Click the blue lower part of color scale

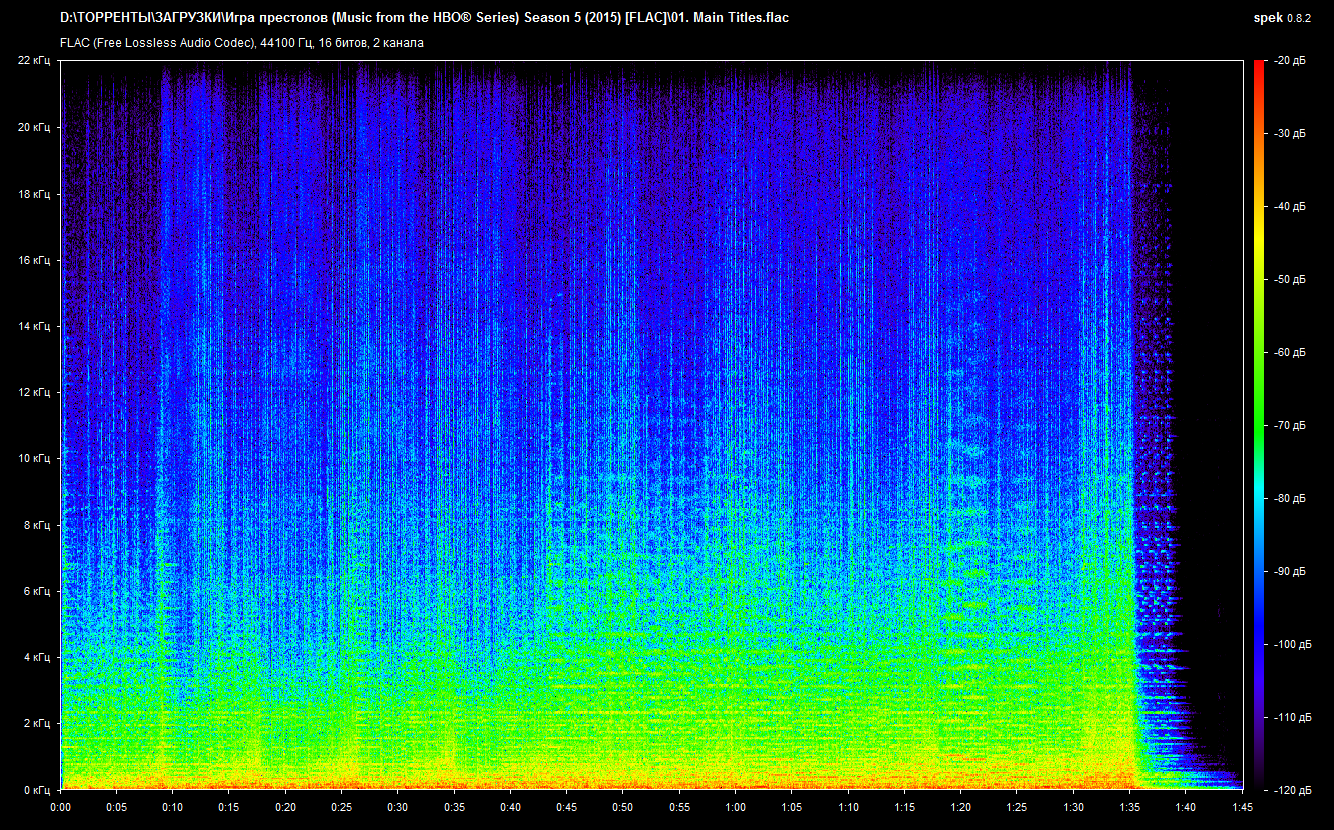pos(1257,640)
